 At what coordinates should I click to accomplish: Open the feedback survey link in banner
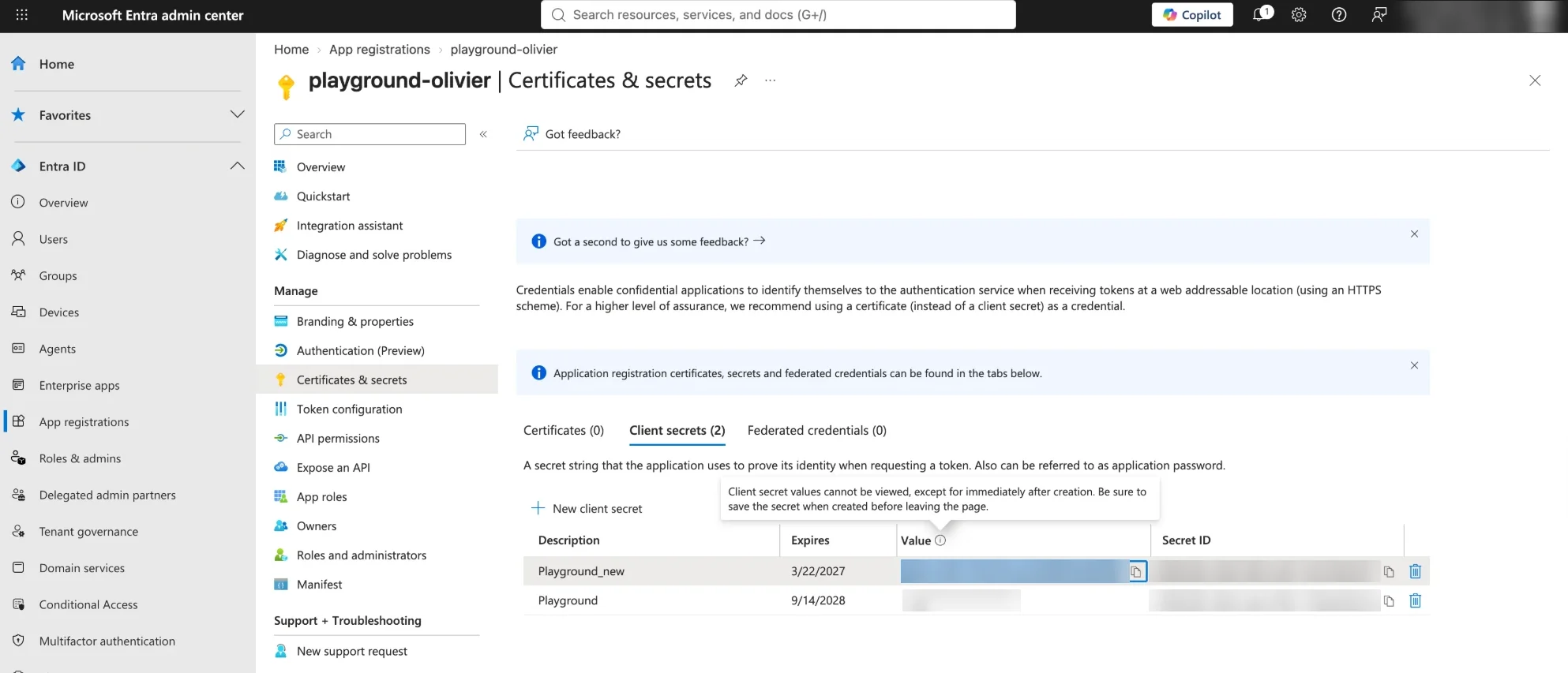[659, 241]
